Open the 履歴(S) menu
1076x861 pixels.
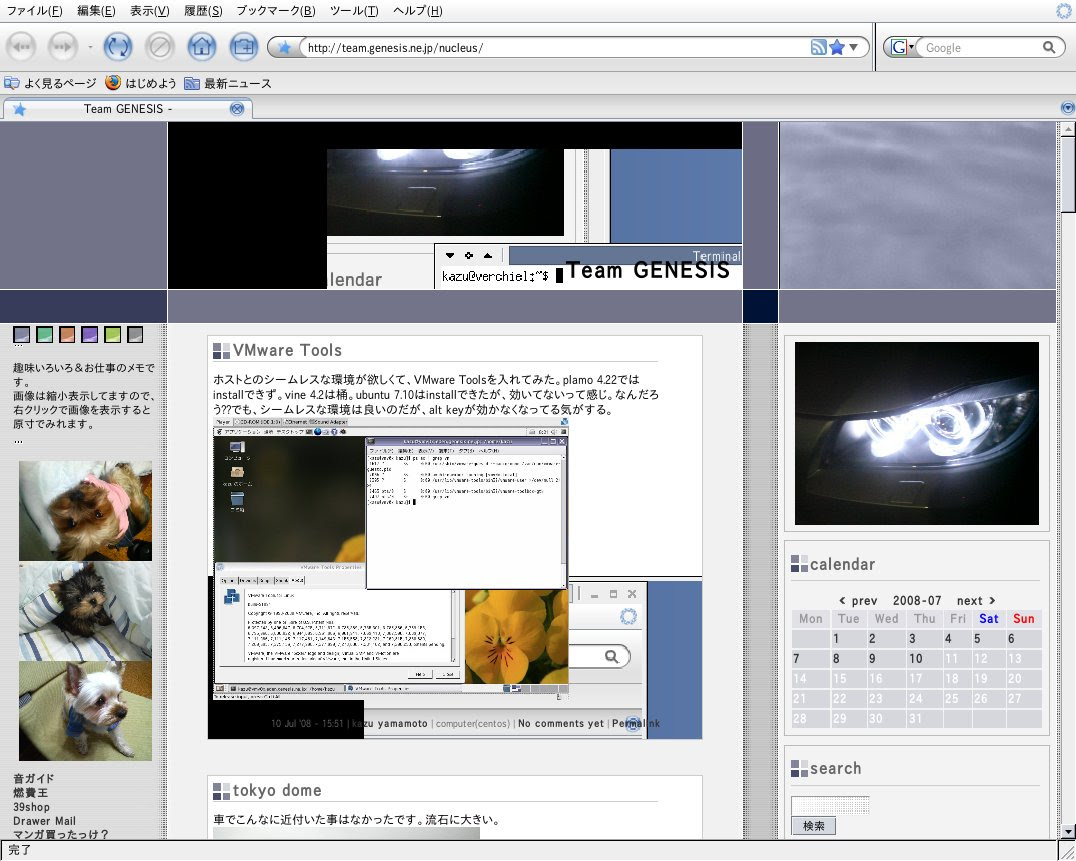click(203, 11)
